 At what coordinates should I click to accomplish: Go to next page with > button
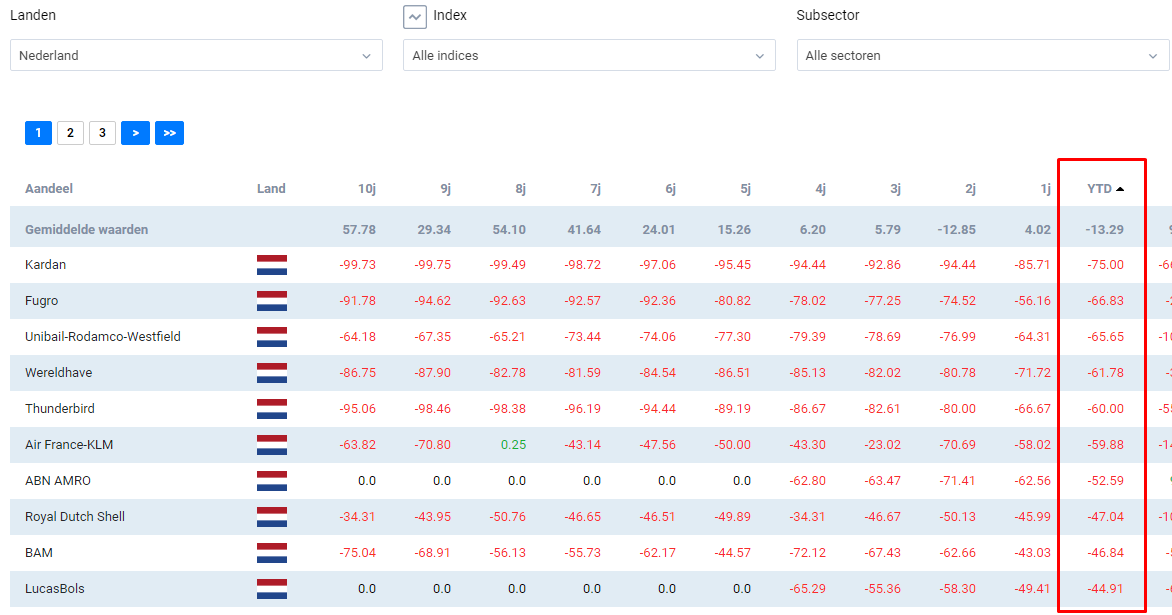[135, 133]
